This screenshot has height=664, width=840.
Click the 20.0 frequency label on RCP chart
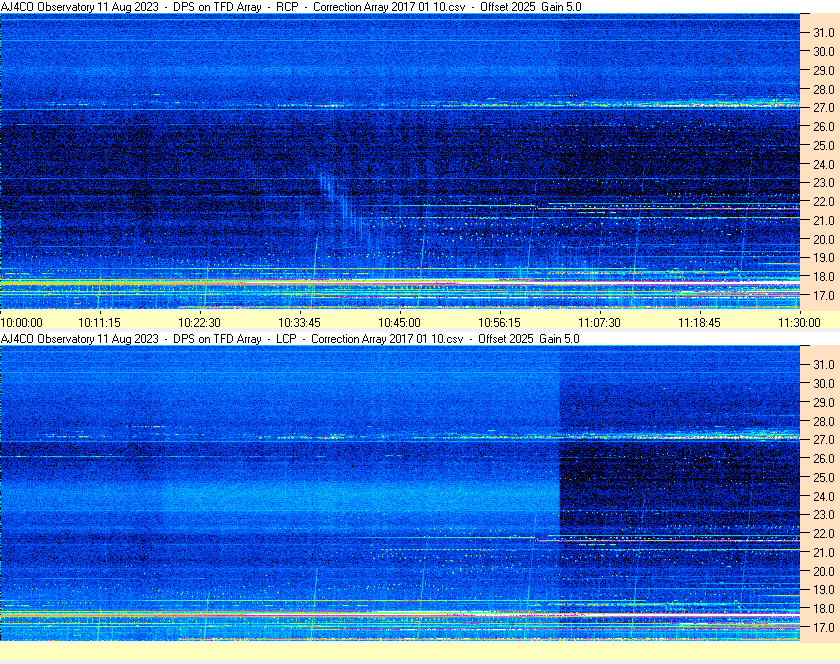point(824,239)
